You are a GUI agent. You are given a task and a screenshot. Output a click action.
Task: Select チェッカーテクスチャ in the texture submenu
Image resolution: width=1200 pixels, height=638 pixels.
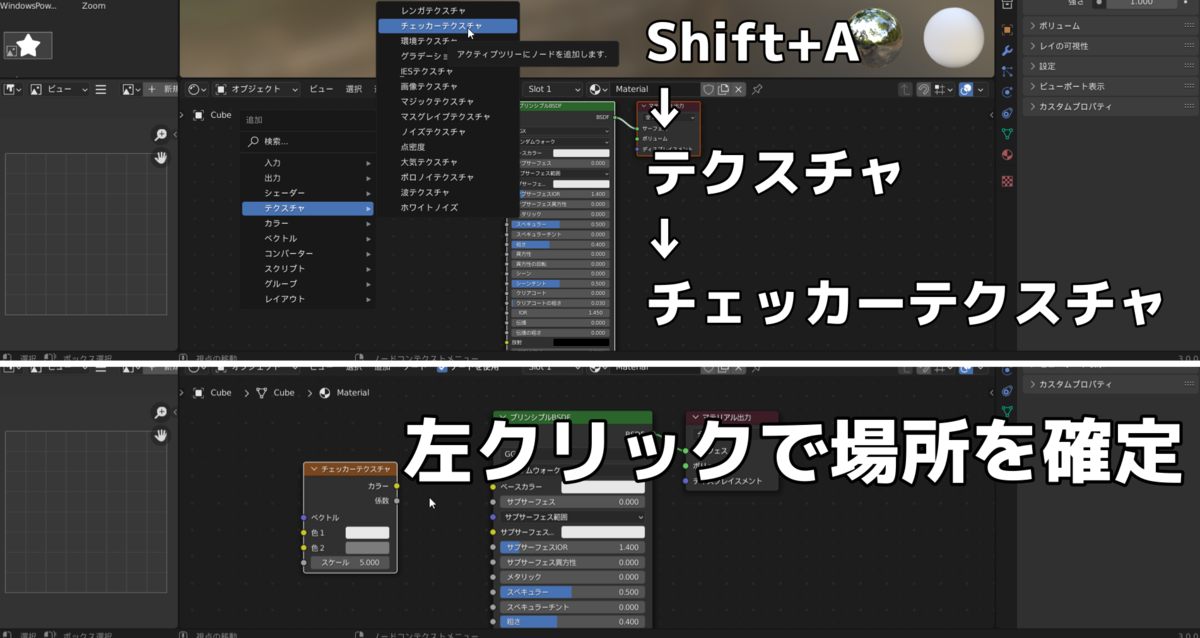tap(448, 26)
